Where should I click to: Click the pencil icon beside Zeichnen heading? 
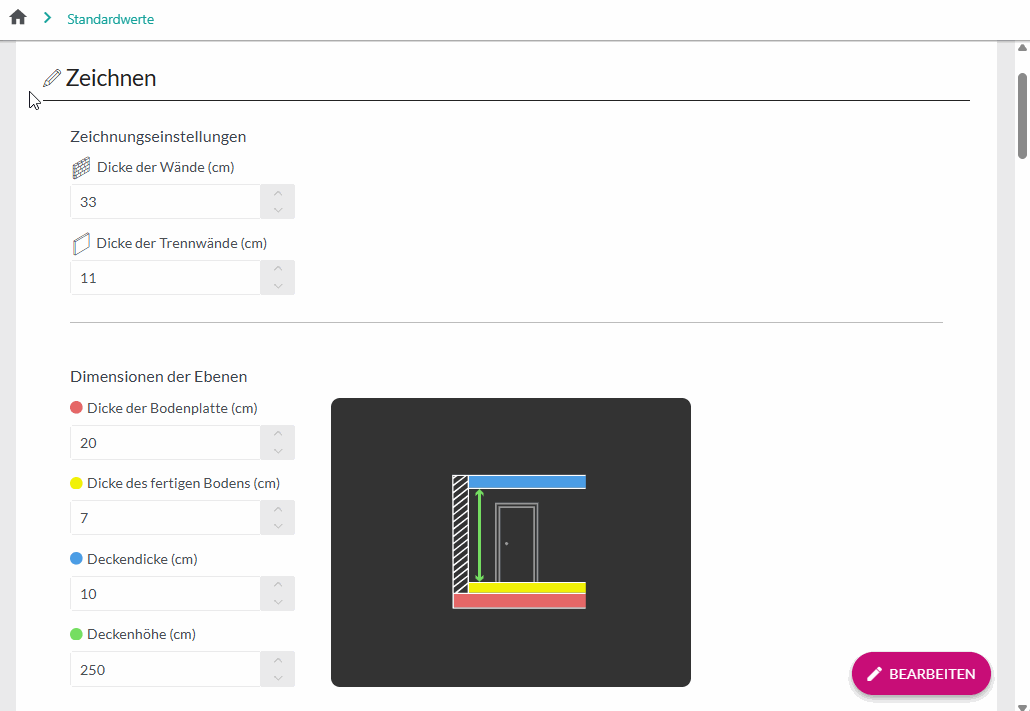tap(52, 78)
